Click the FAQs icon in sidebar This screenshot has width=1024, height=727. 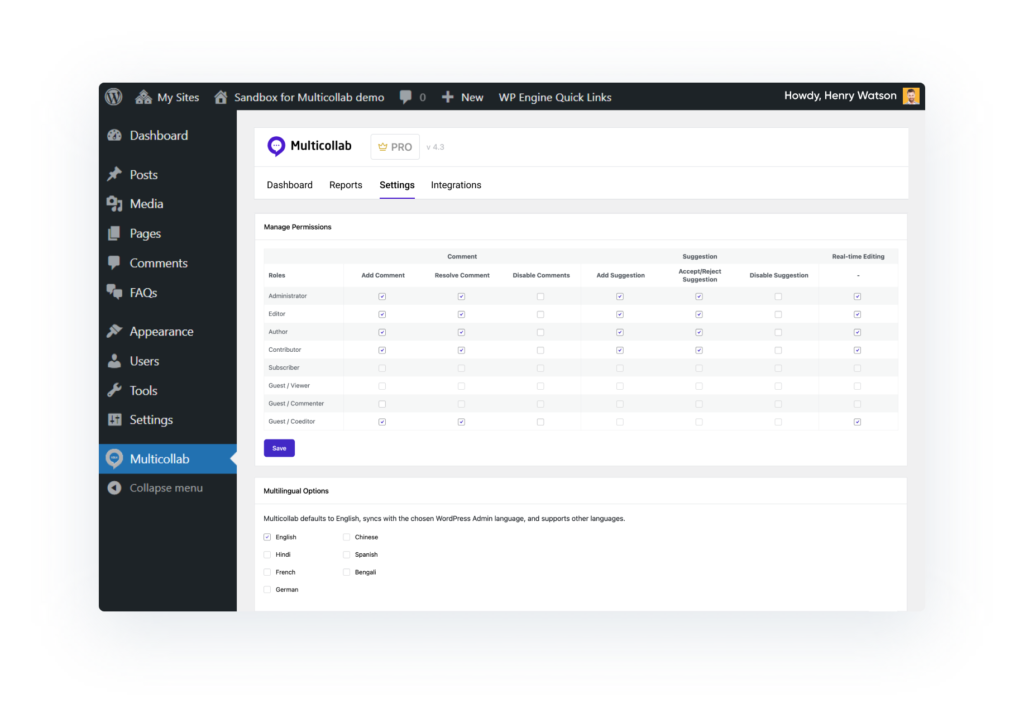tap(115, 292)
